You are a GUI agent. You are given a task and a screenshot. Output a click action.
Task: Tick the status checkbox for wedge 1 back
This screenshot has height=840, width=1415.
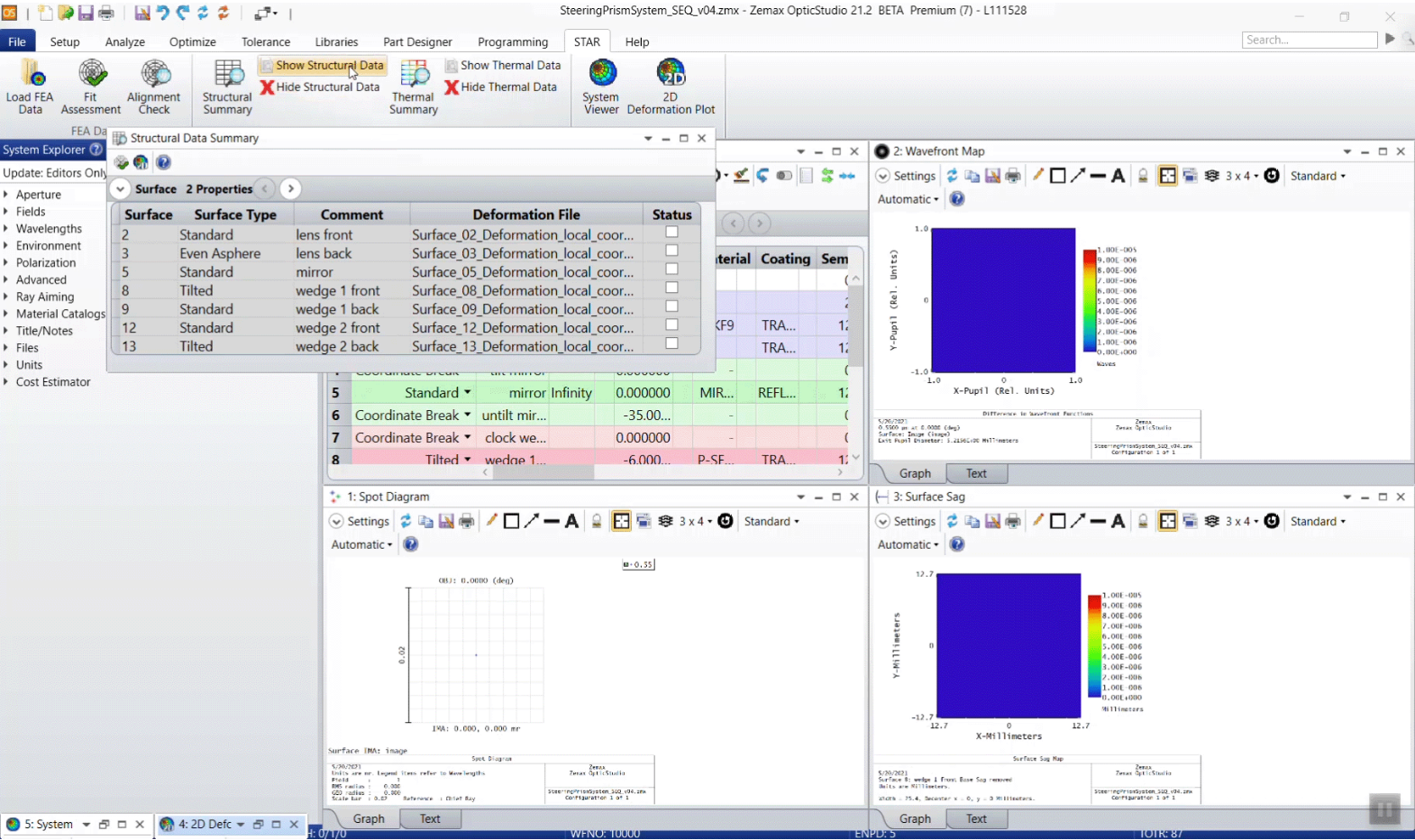[x=671, y=306]
